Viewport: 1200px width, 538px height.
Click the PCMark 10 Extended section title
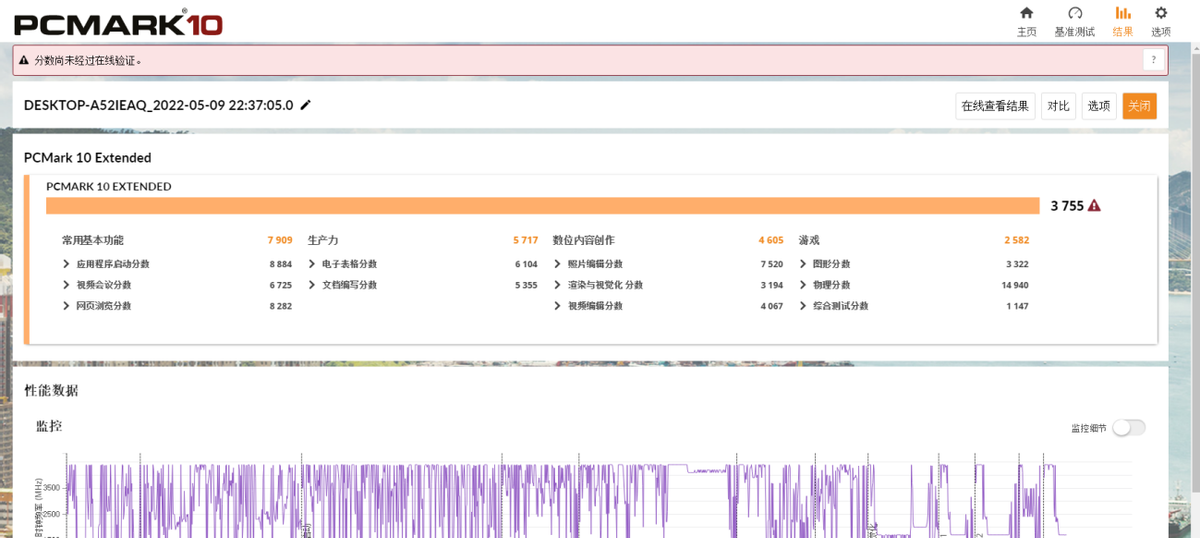click(x=88, y=158)
